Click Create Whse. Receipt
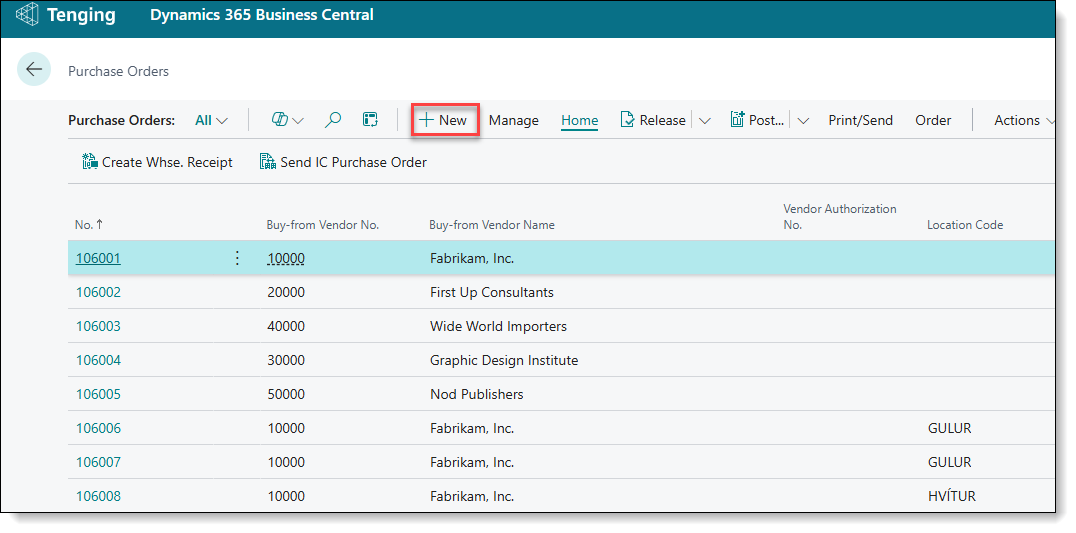 tap(157, 162)
